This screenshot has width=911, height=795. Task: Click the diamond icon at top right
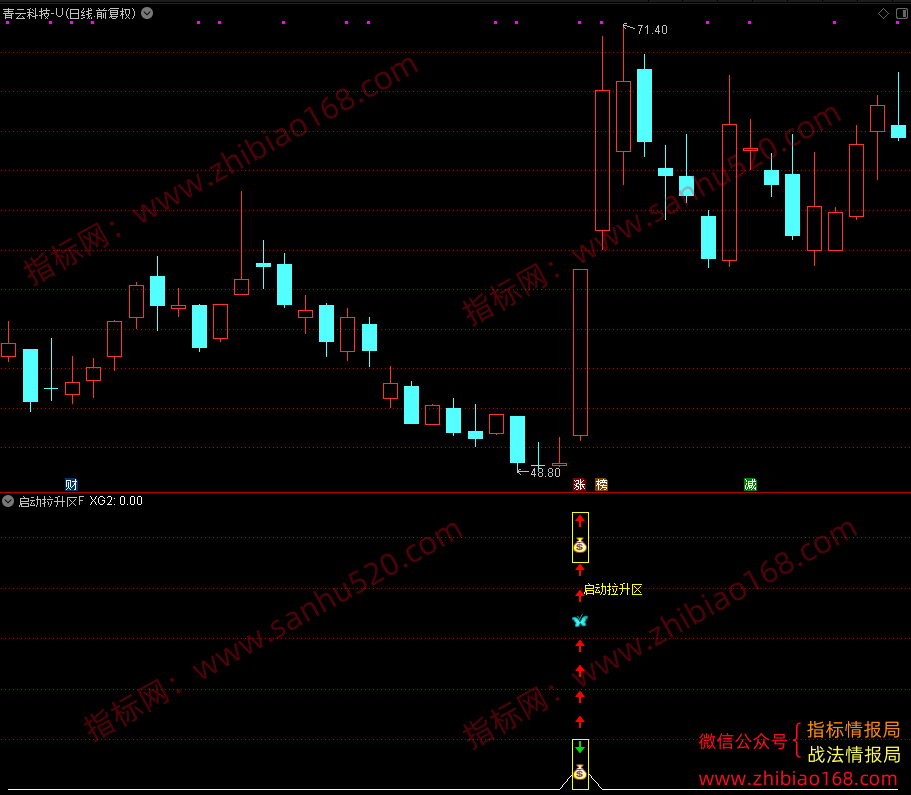[883, 13]
